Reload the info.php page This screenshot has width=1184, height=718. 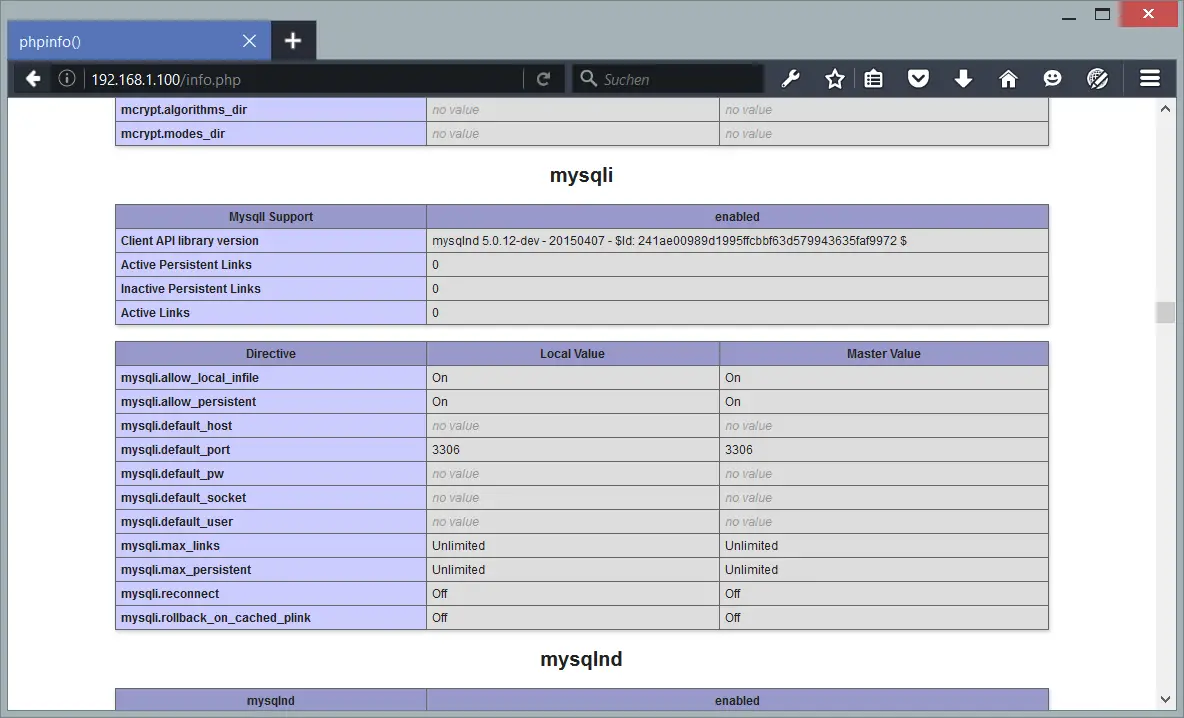[x=543, y=79]
